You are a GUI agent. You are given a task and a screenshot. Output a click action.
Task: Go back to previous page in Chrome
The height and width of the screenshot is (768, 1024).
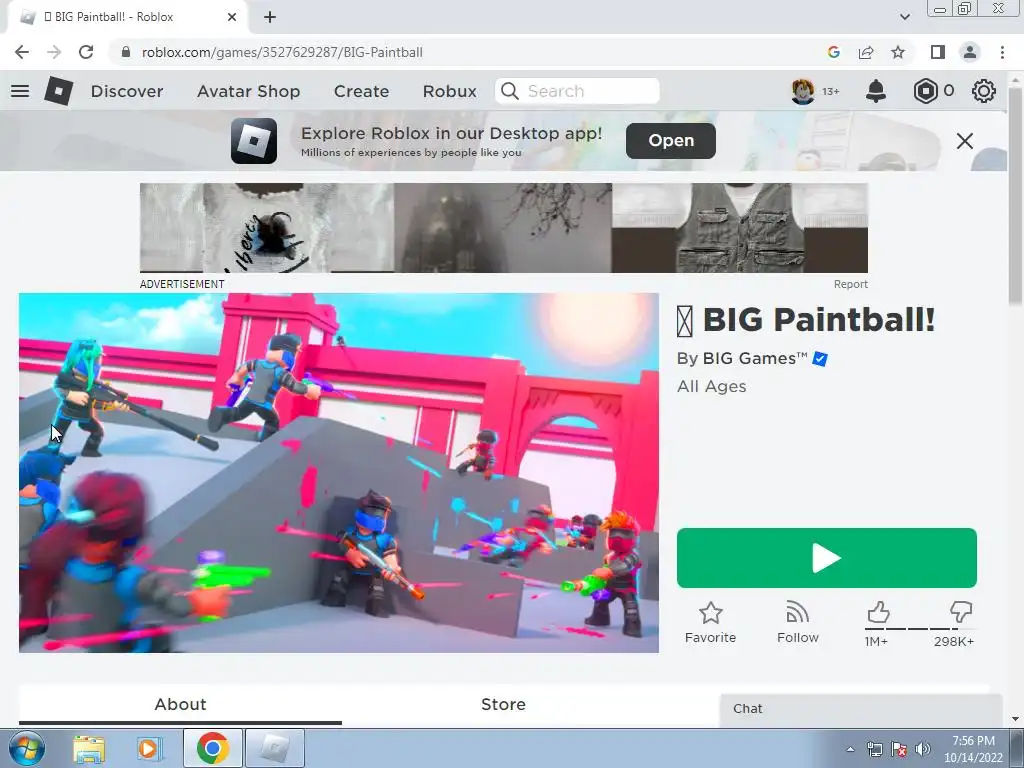click(22, 52)
